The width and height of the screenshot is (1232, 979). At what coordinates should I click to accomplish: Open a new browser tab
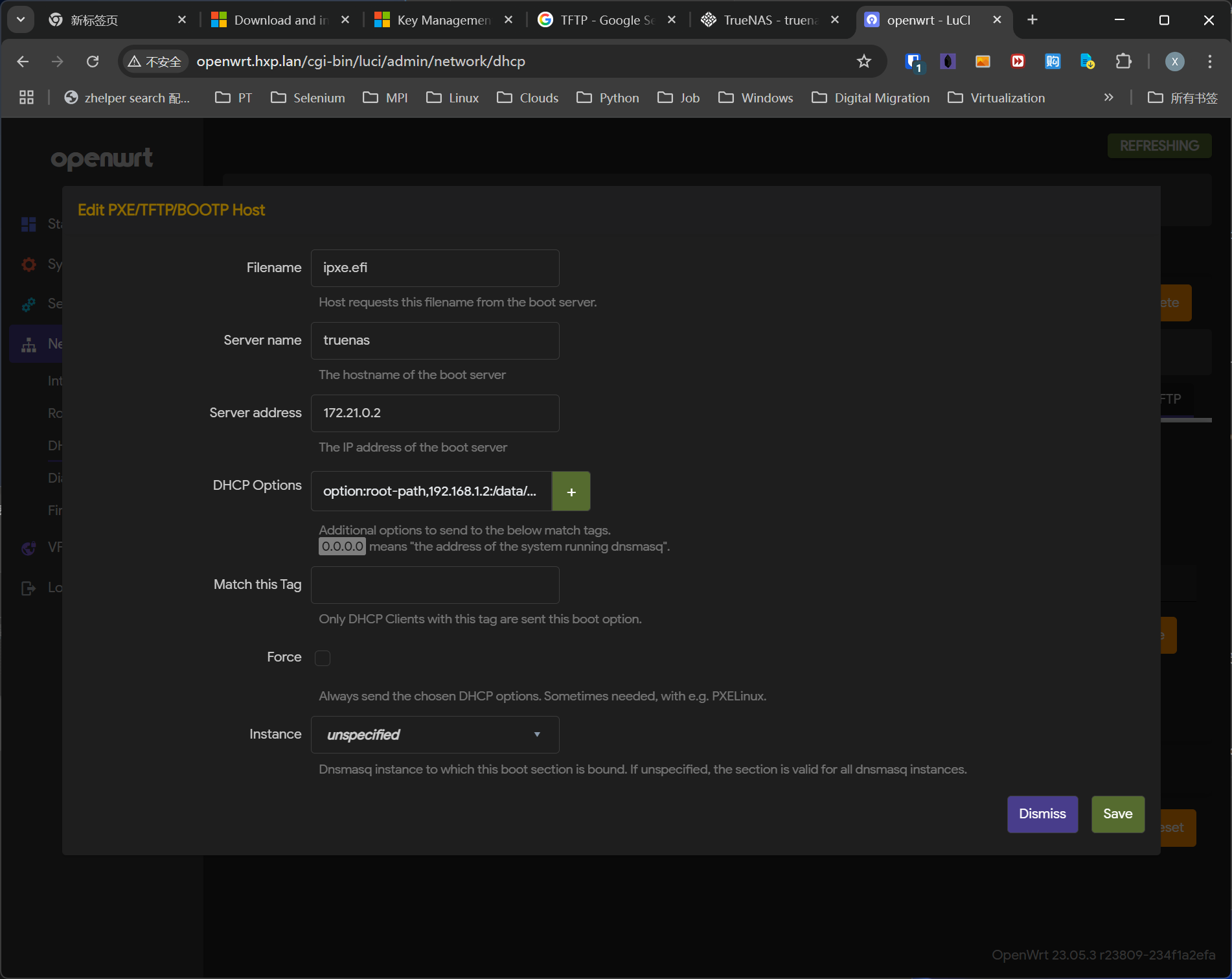click(x=1032, y=20)
